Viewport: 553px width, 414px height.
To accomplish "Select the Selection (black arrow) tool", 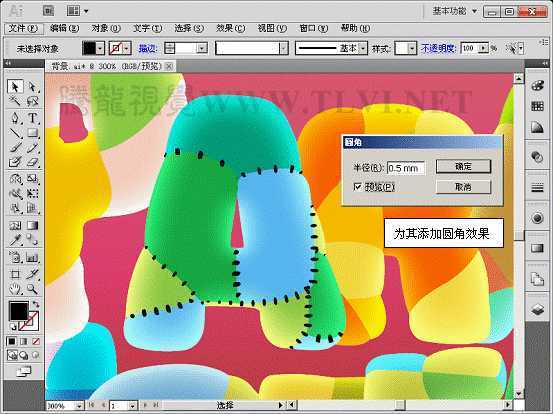I will pyautogui.click(x=15, y=87).
